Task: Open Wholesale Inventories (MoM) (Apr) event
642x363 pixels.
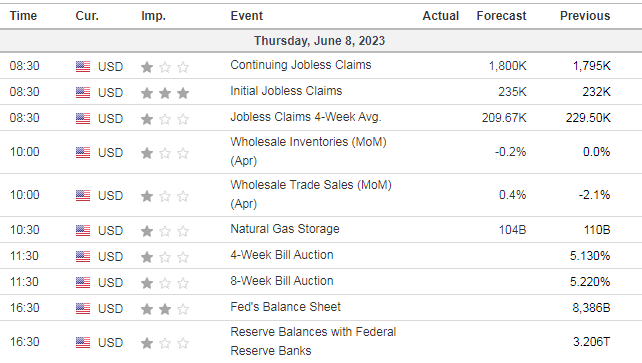Action: pyautogui.click(x=308, y=151)
